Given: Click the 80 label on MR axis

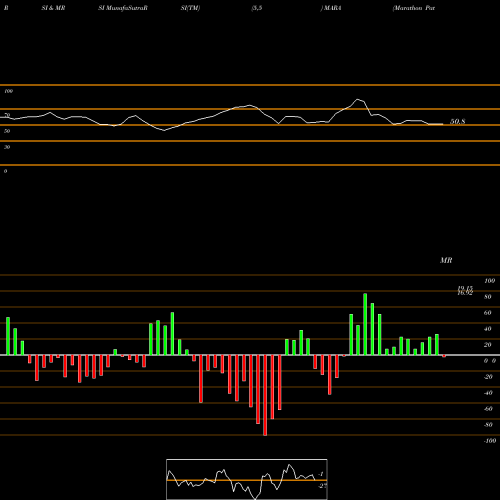Looking at the screenshot, I should (x=488, y=297).
